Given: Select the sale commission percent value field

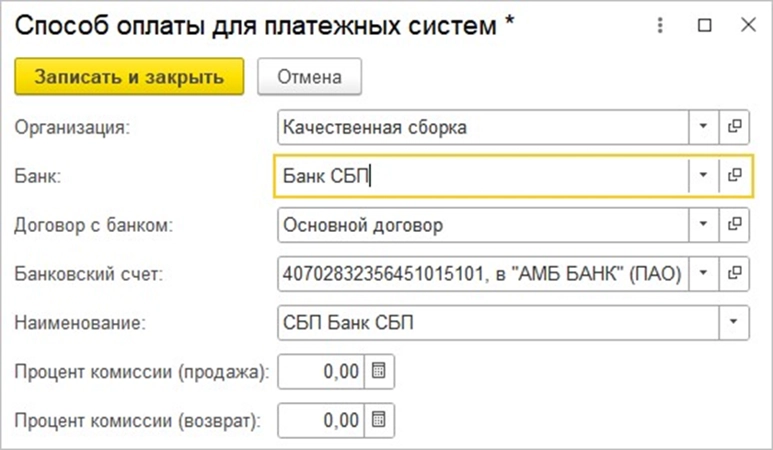Looking at the screenshot, I should (x=322, y=371).
